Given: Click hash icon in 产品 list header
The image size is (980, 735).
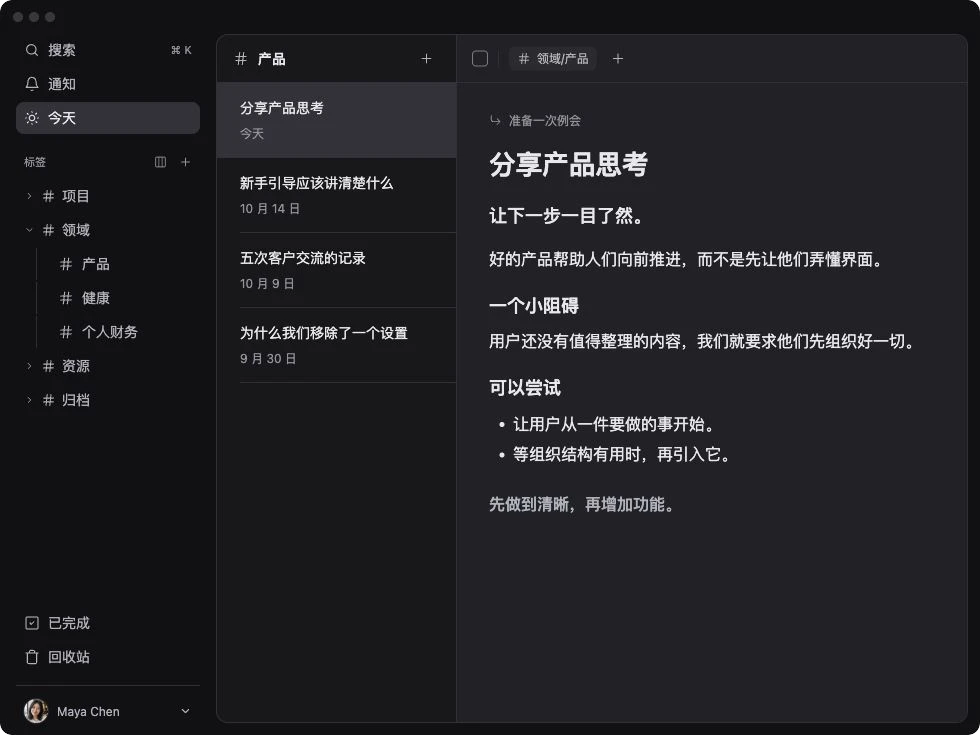Looking at the screenshot, I should pyautogui.click(x=241, y=59).
